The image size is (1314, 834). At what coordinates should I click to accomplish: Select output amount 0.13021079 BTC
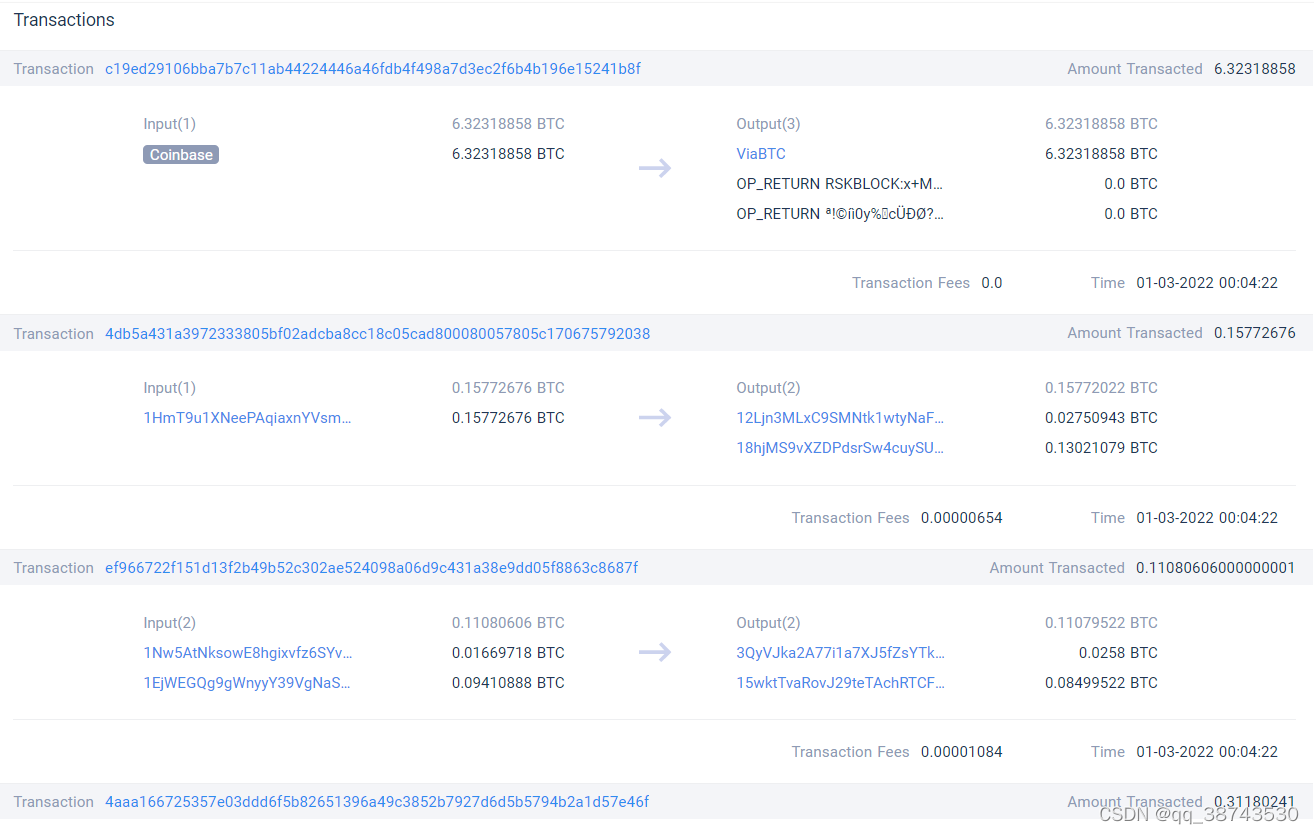(1101, 448)
